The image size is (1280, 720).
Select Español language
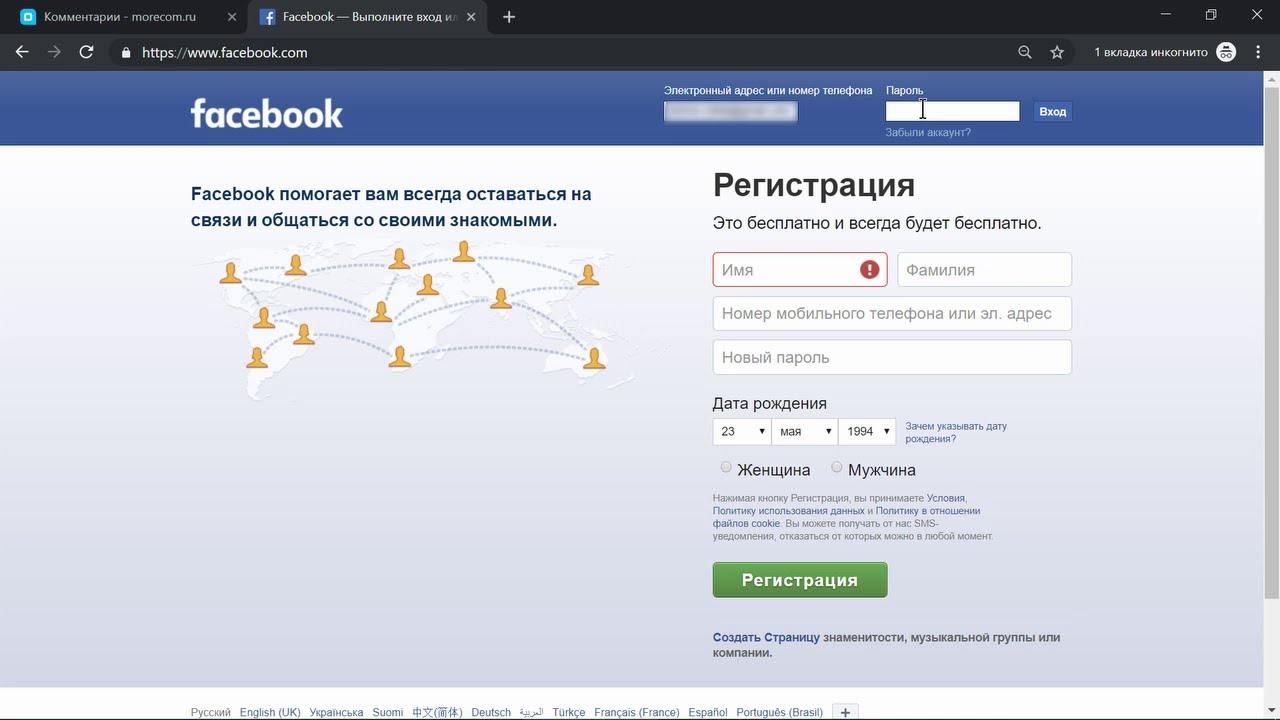(708, 712)
